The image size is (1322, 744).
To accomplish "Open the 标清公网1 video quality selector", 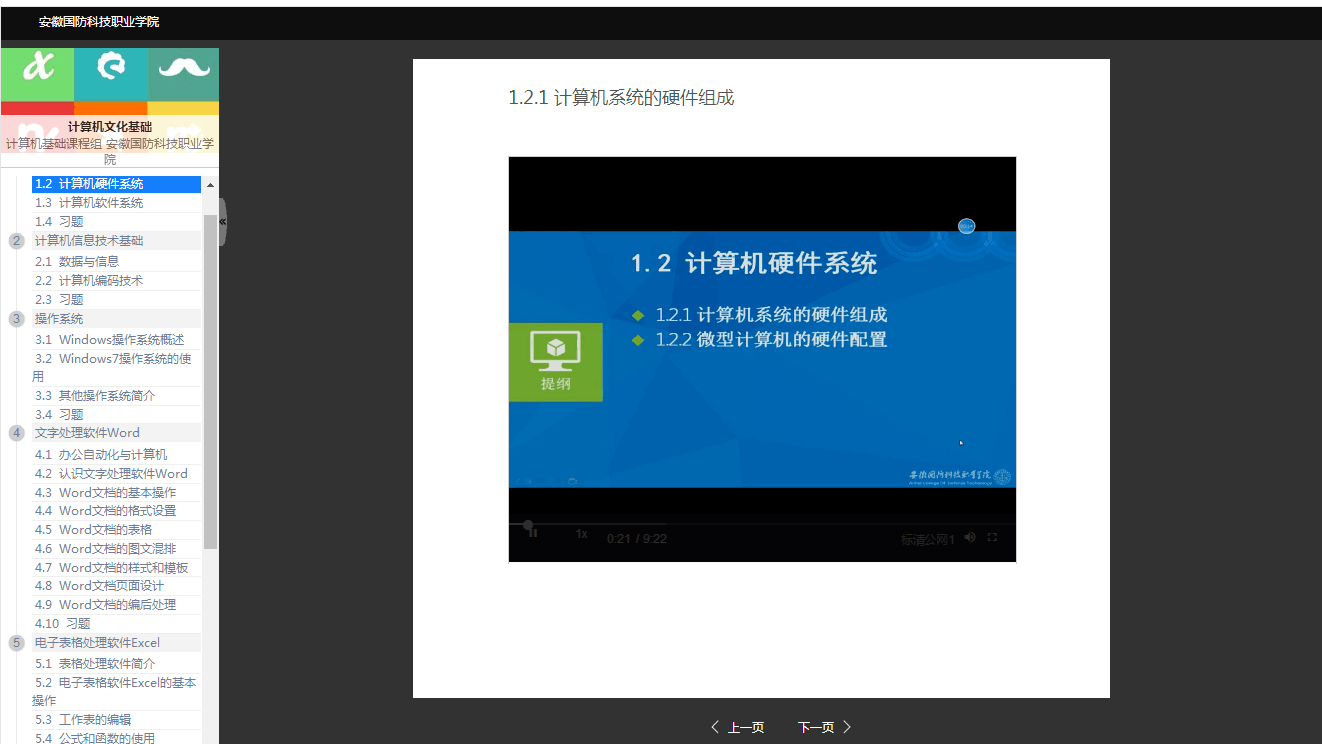I will click(x=927, y=539).
